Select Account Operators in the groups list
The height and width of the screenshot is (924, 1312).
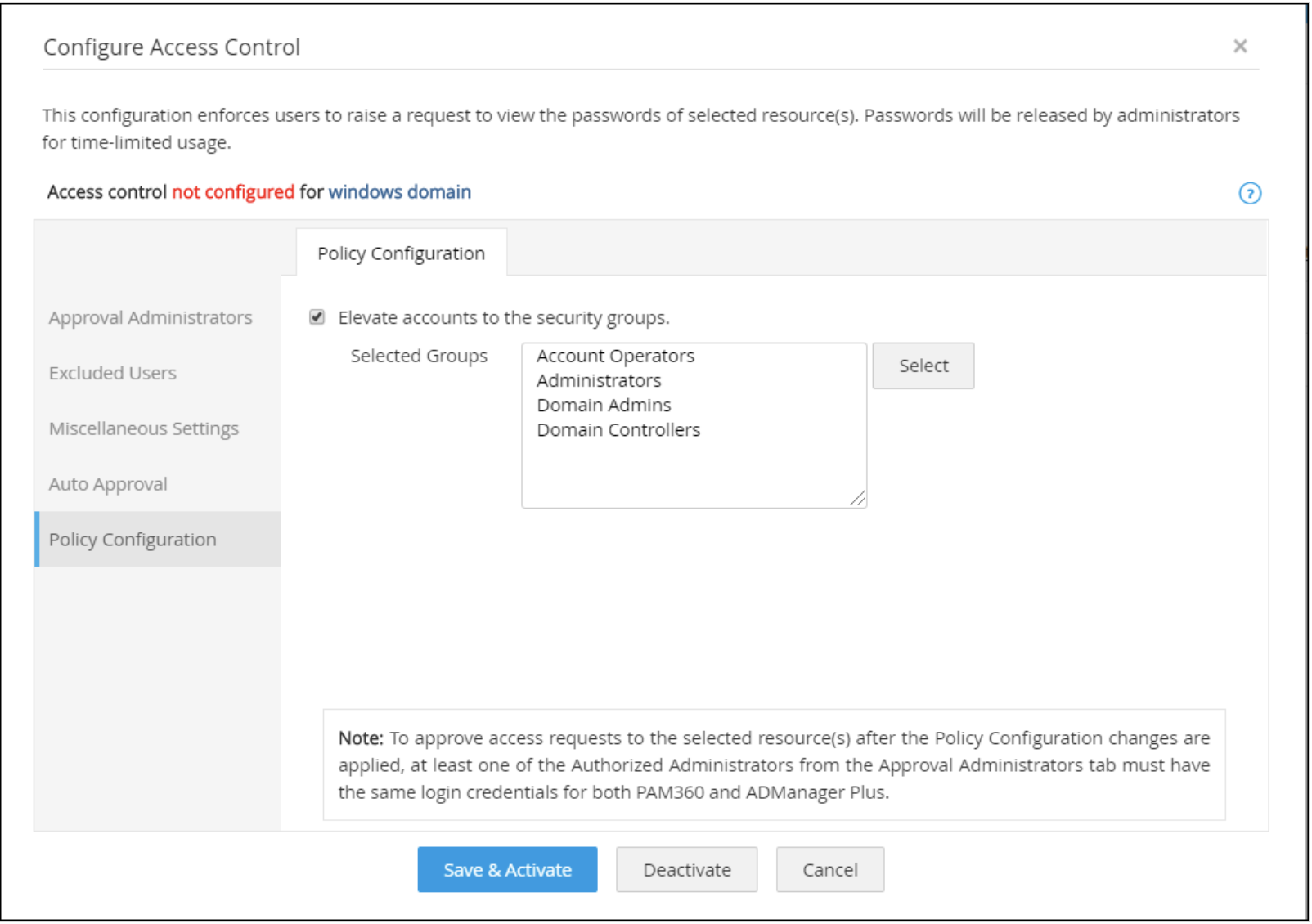[x=615, y=356]
